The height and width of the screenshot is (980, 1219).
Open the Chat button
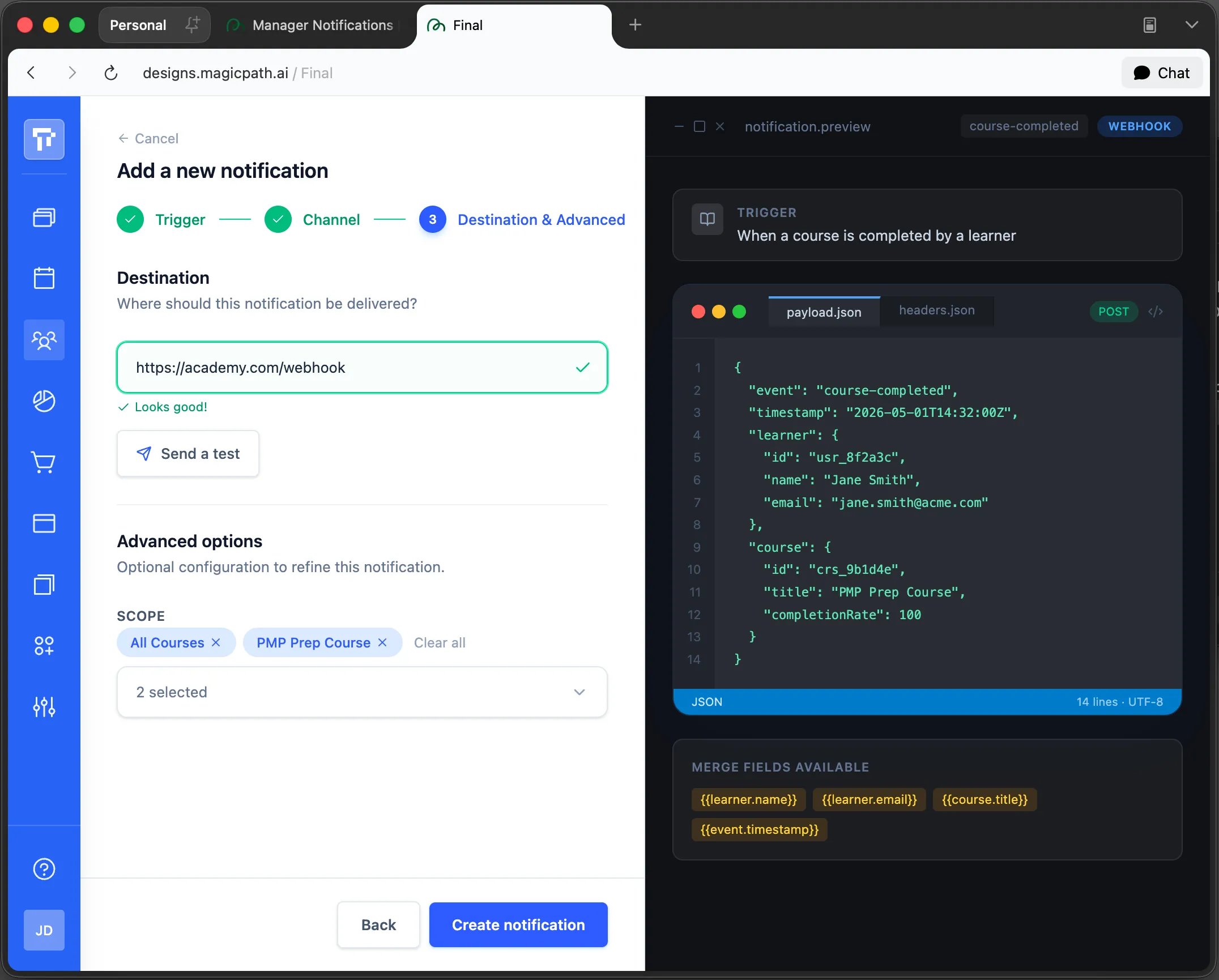(x=1162, y=73)
